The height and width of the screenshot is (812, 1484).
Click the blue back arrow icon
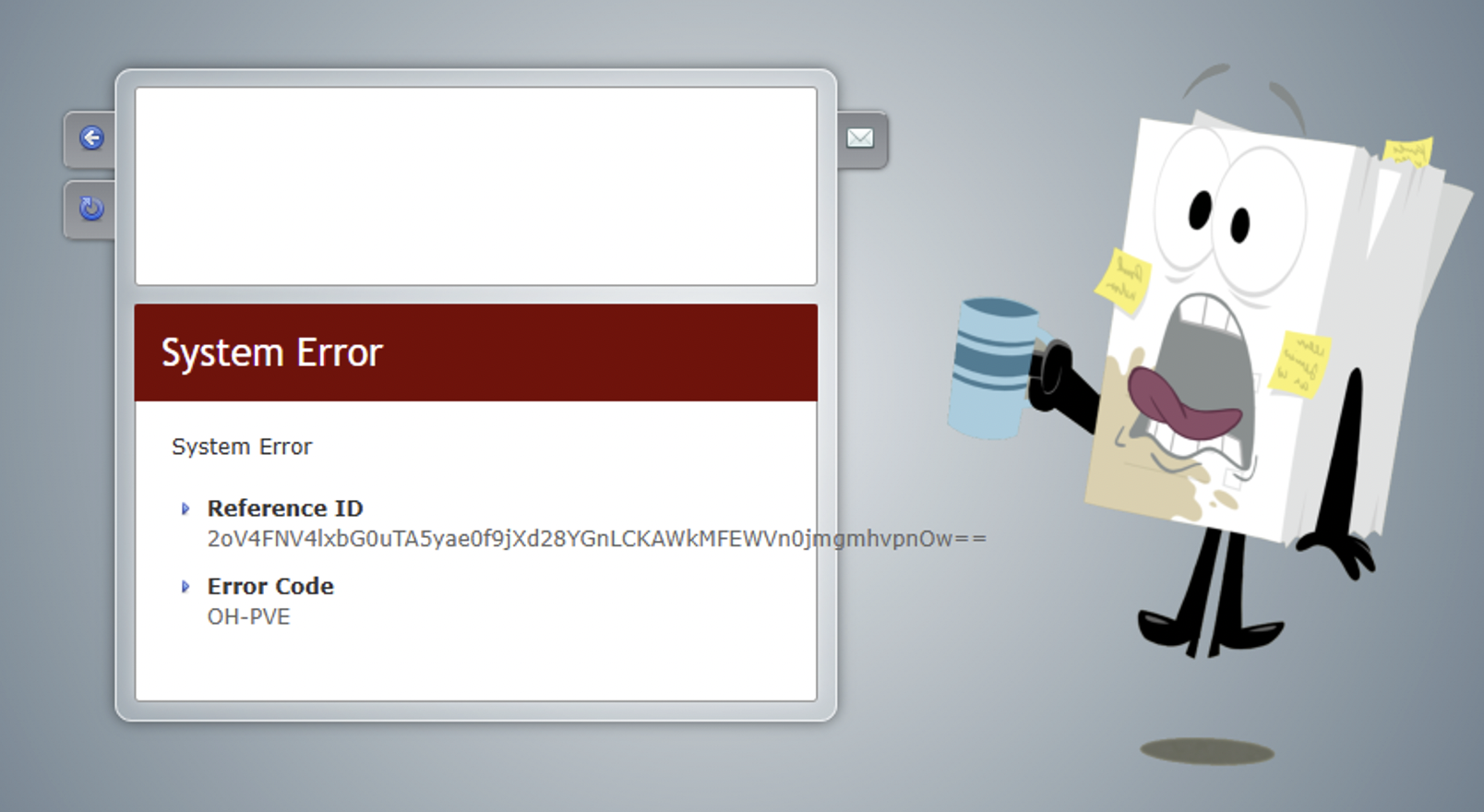click(x=91, y=138)
